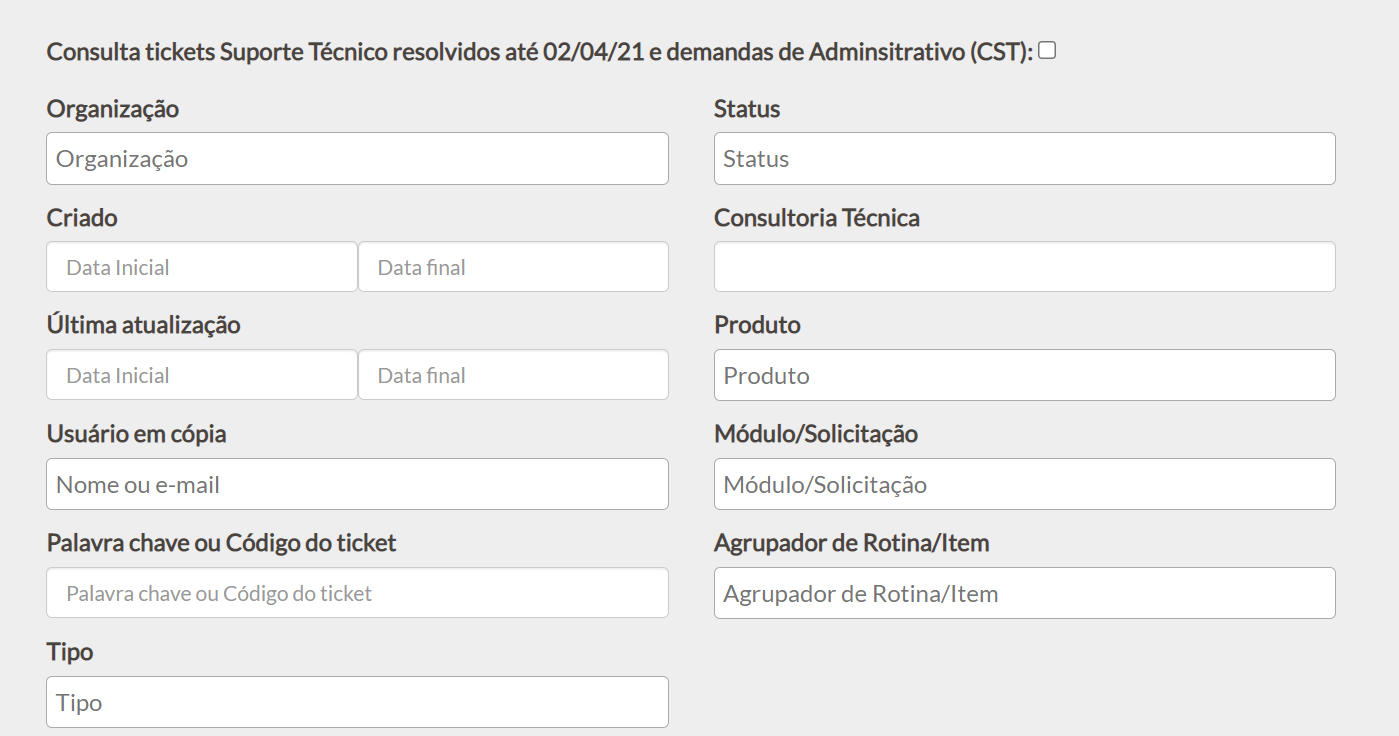The height and width of the screenshot is (736, 1399).
Task: Open the Agrupador de Rotina/Item selector
Action: [x=1023, y=592]
